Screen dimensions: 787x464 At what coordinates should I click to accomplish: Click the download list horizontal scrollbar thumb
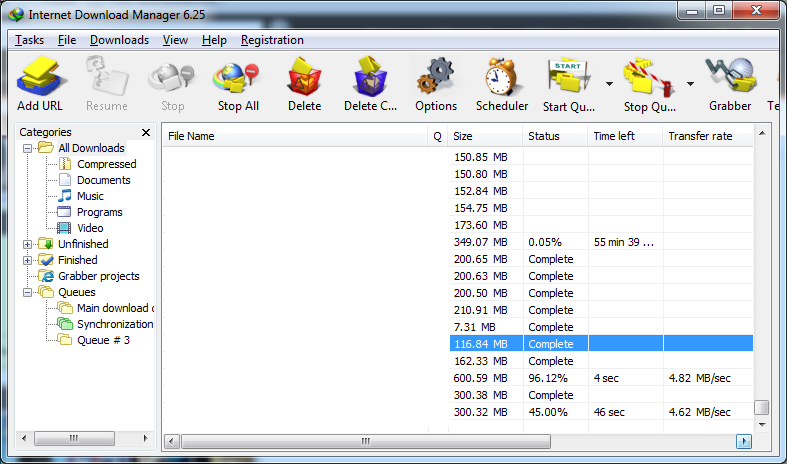[x=365, y=441]
